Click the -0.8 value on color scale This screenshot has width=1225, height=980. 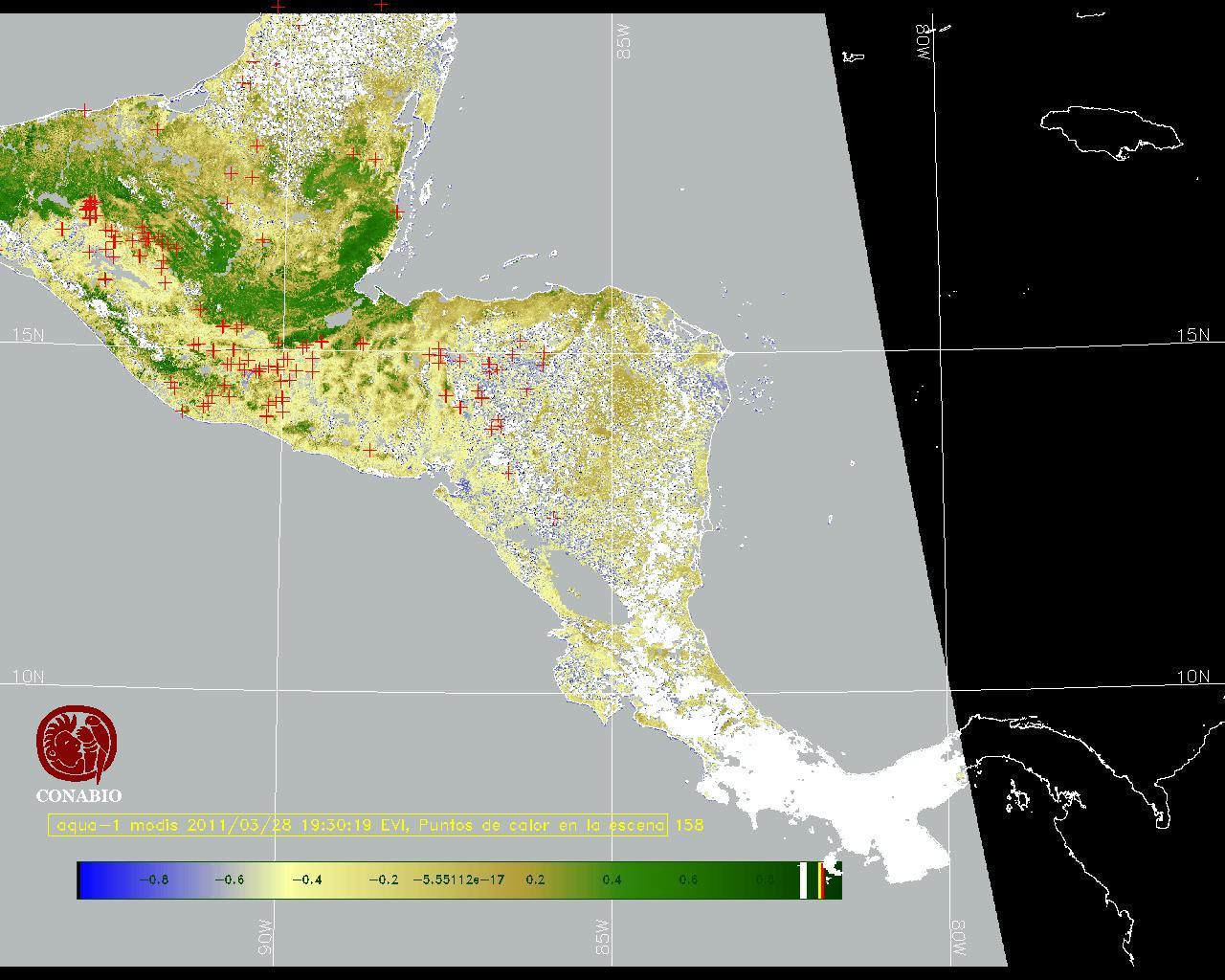[x=153, y=880]
